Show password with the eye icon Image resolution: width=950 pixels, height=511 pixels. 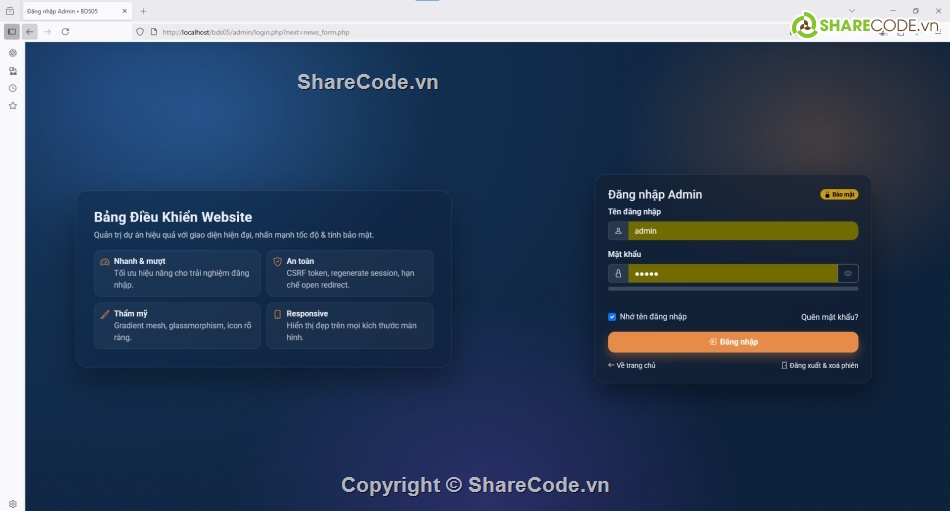(848, 273)
